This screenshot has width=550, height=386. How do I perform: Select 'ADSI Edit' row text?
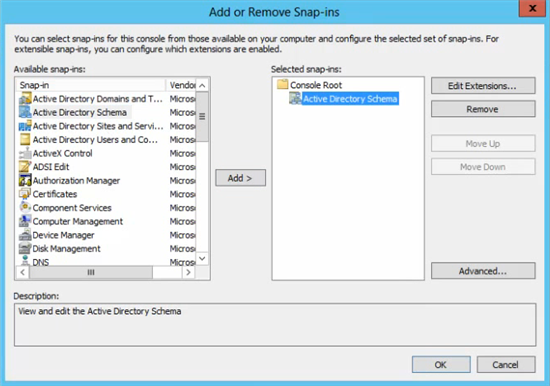(51, 167)
